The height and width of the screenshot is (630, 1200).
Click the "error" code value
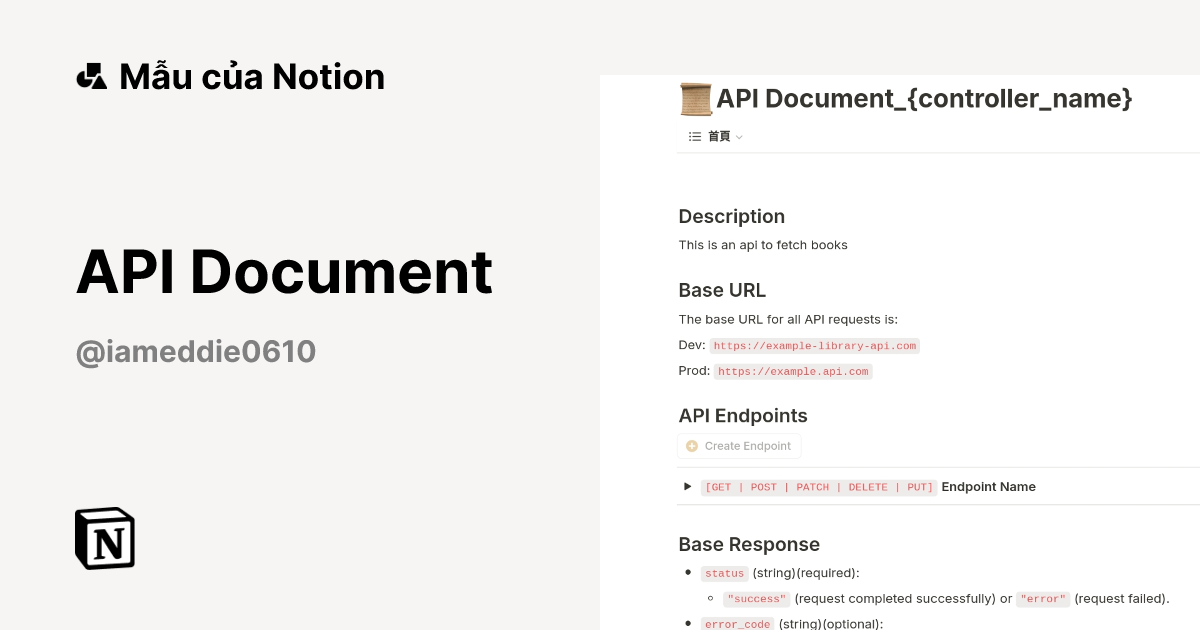(1043, 599)
